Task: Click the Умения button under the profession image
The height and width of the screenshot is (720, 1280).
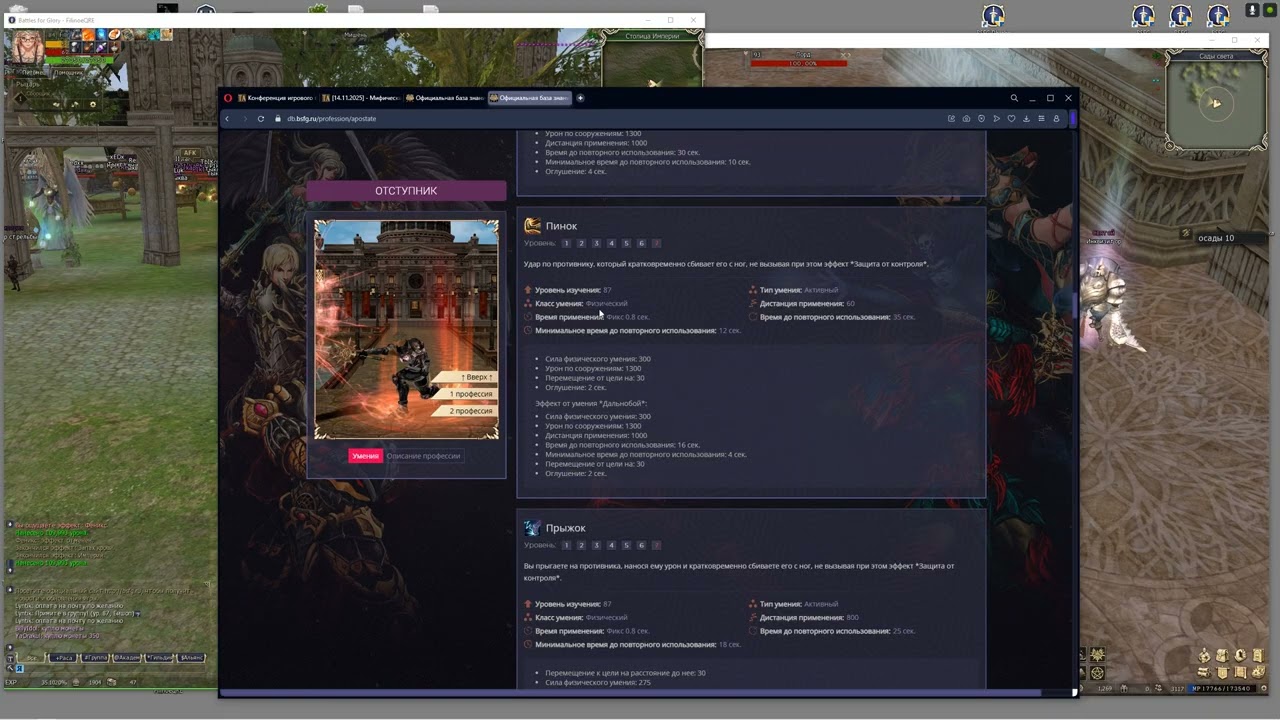Action: [365, 456]
